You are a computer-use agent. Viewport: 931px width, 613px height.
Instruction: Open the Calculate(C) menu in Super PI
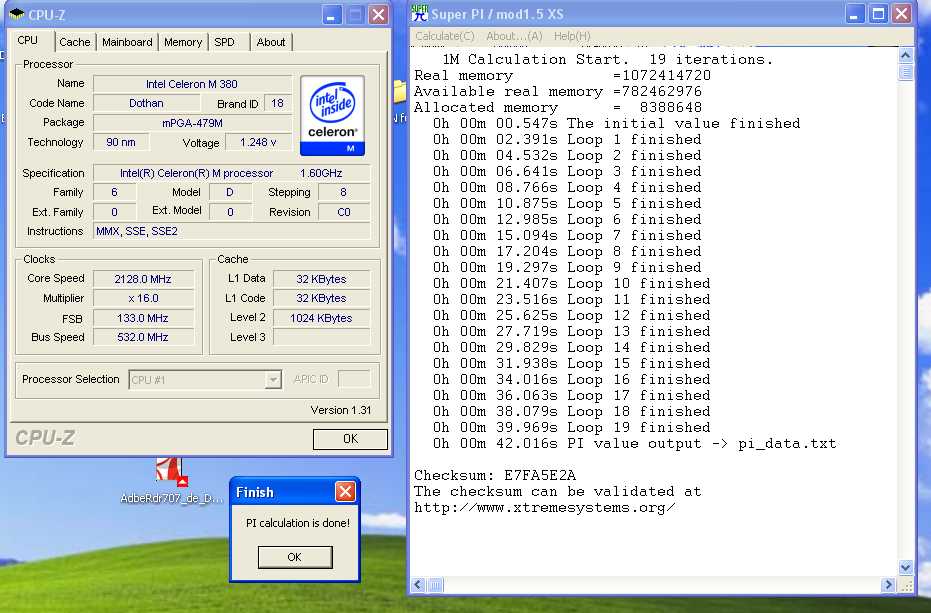coord(445,36)
